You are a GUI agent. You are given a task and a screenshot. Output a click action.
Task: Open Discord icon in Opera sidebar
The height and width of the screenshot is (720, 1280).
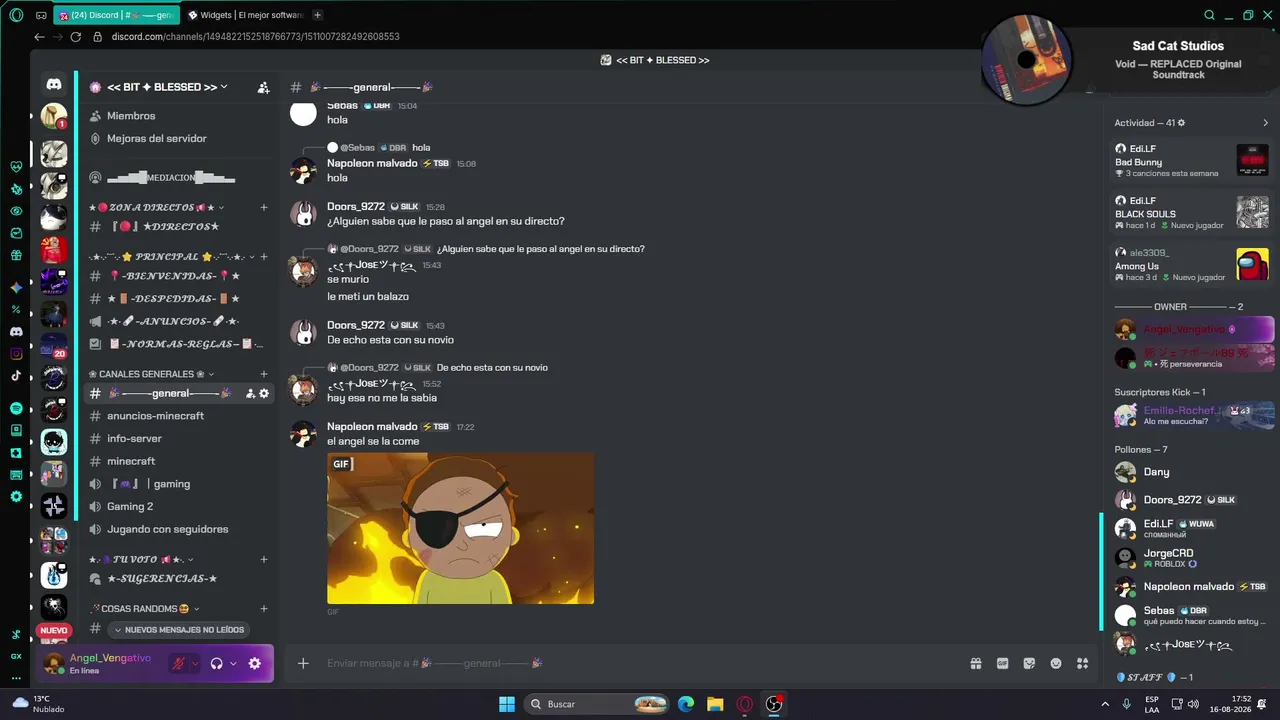click(x=16, y=331)
